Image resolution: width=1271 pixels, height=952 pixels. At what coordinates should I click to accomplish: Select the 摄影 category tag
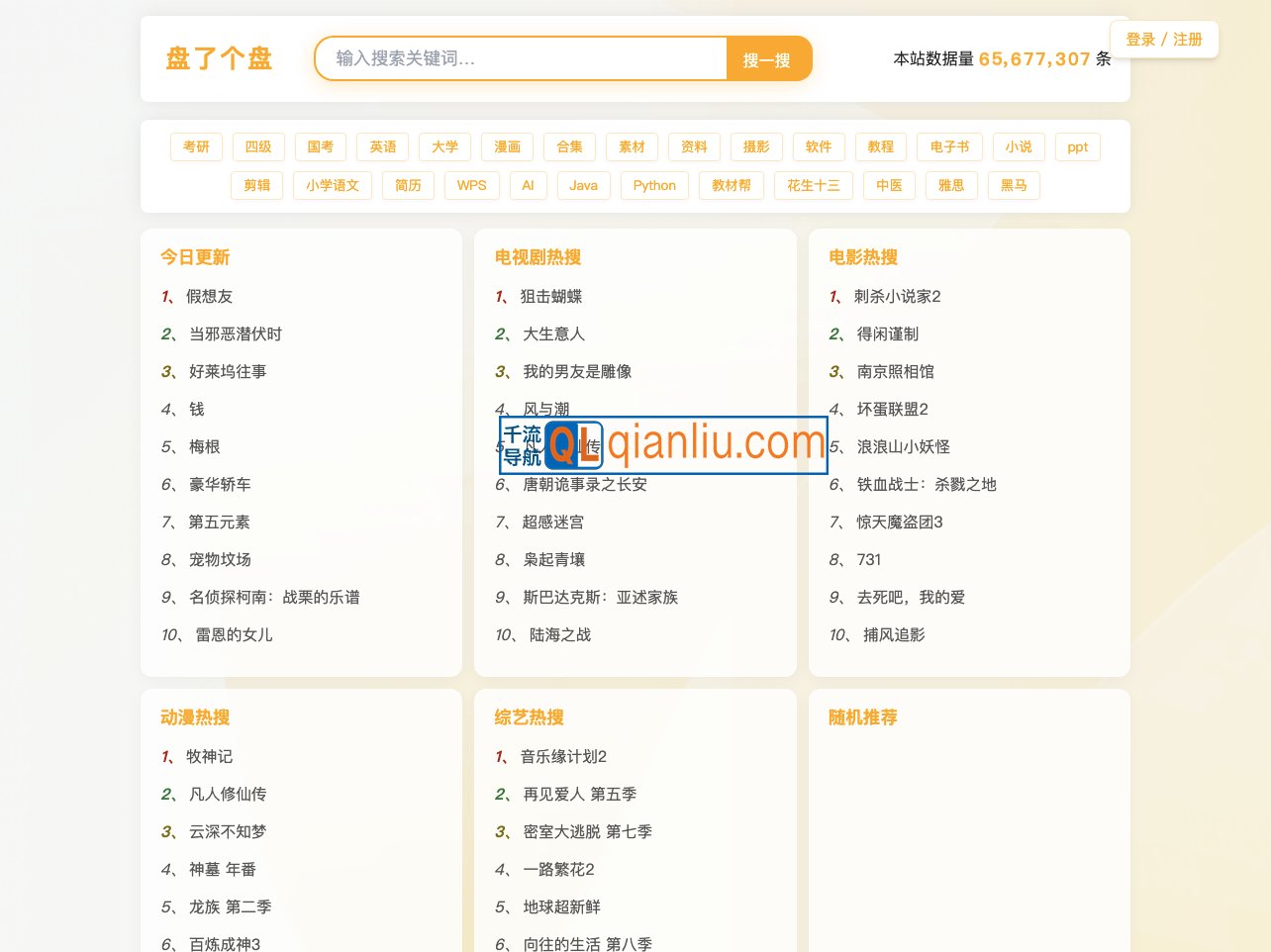coord(756,146)
